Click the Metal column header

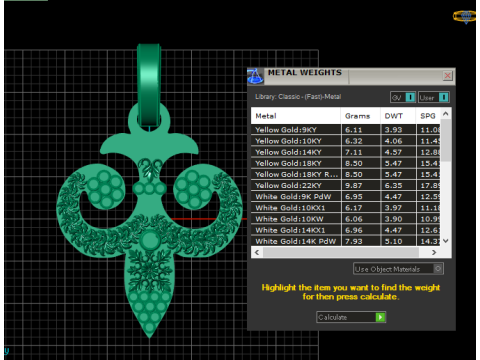click(x=296, y=116)
